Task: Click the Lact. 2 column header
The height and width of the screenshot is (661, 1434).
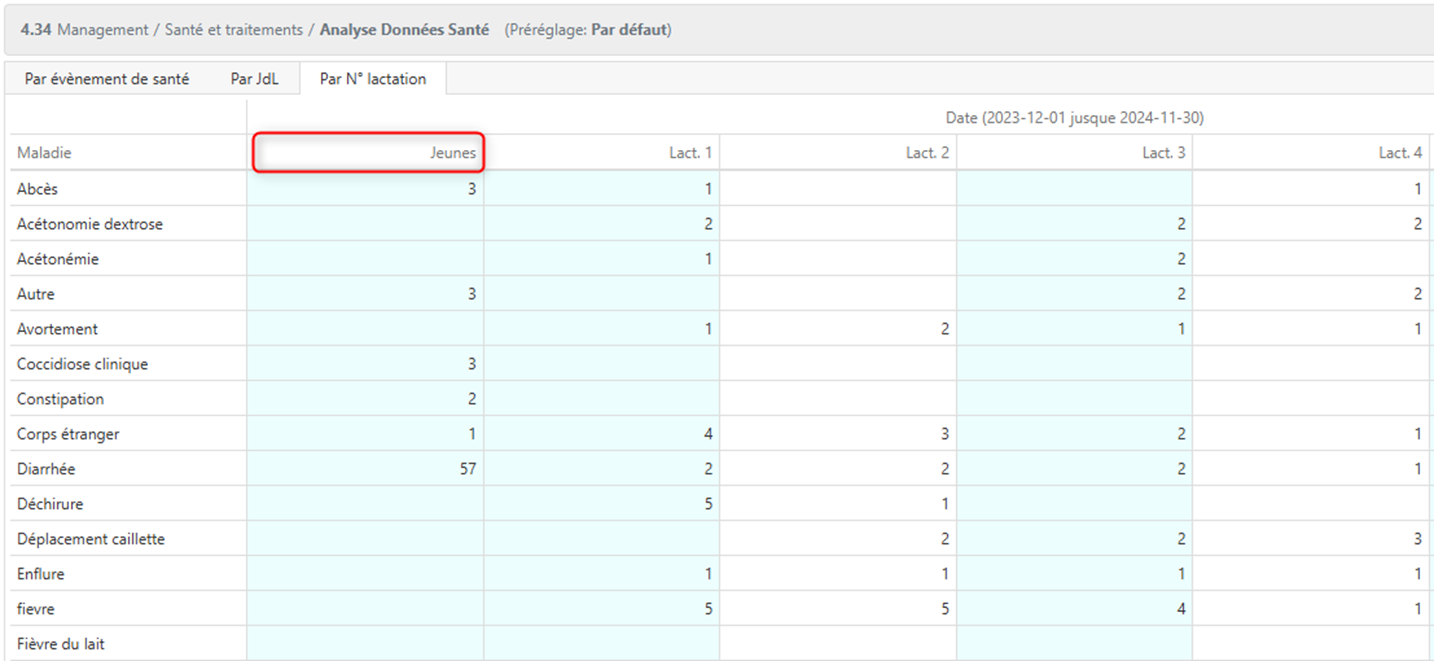Action: (927, 153)
